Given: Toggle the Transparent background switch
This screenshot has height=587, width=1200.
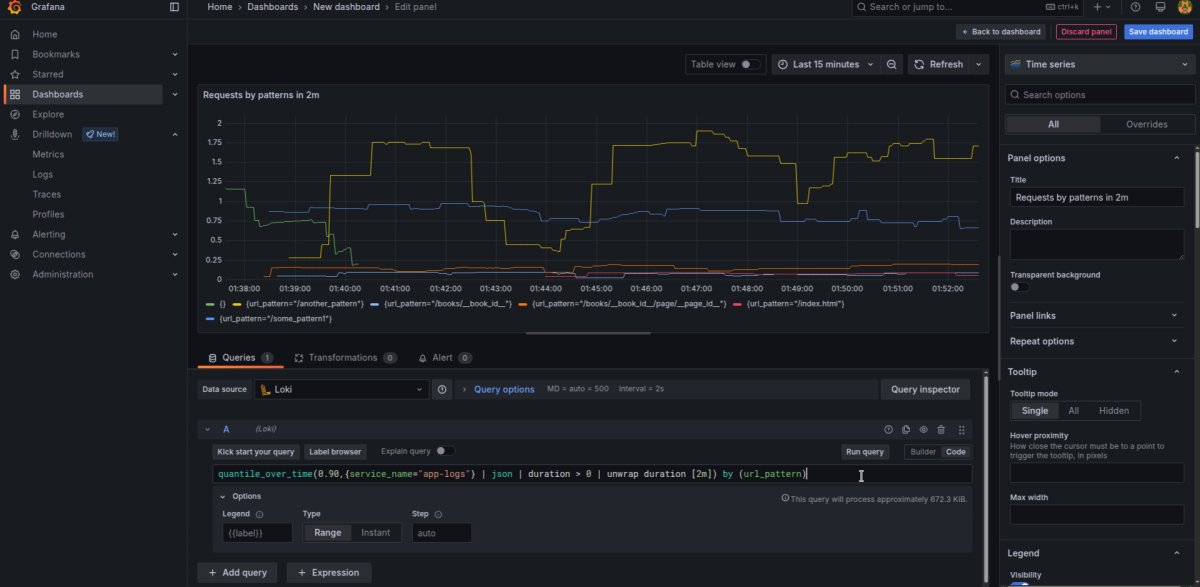Looking at the screenshot, I should [1019, 287].
